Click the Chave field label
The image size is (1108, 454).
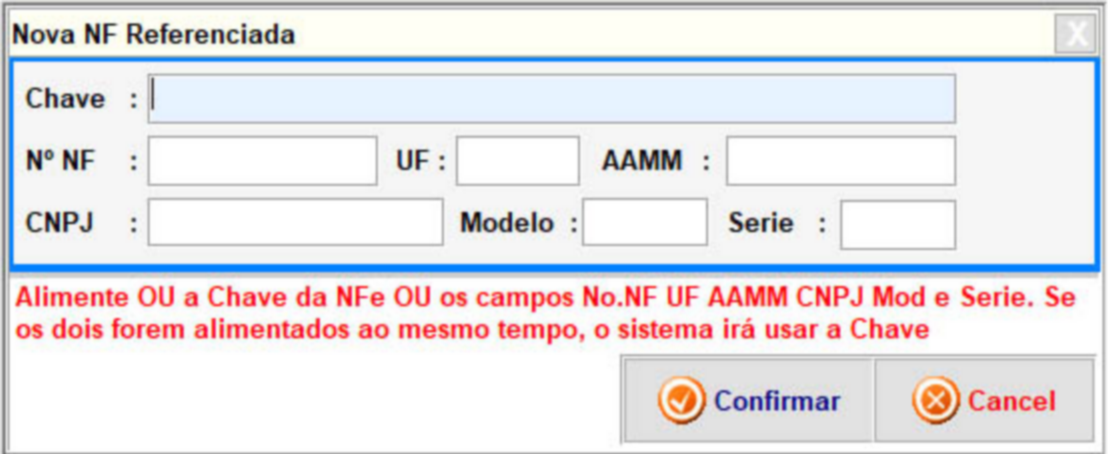pos(65,99)
